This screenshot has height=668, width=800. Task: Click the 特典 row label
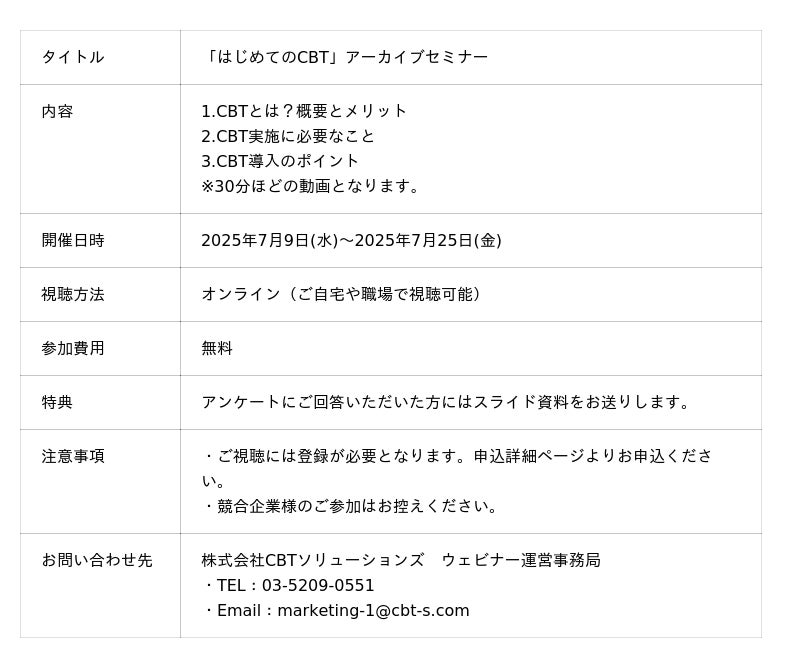point(57,402)
